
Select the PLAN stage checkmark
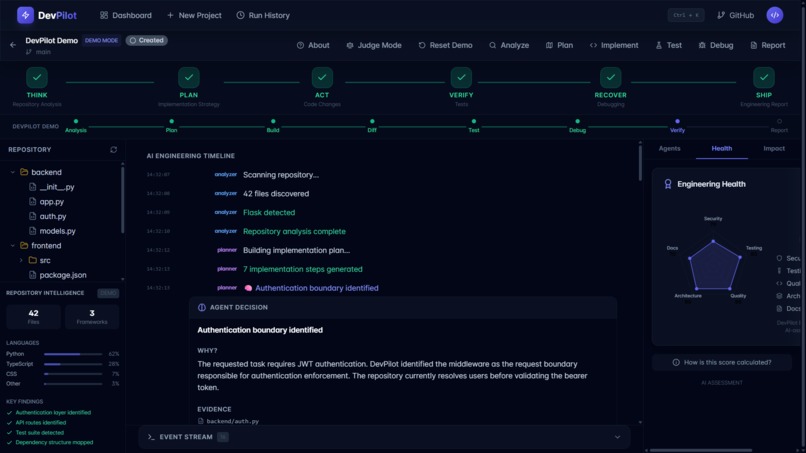click(189, 78)
